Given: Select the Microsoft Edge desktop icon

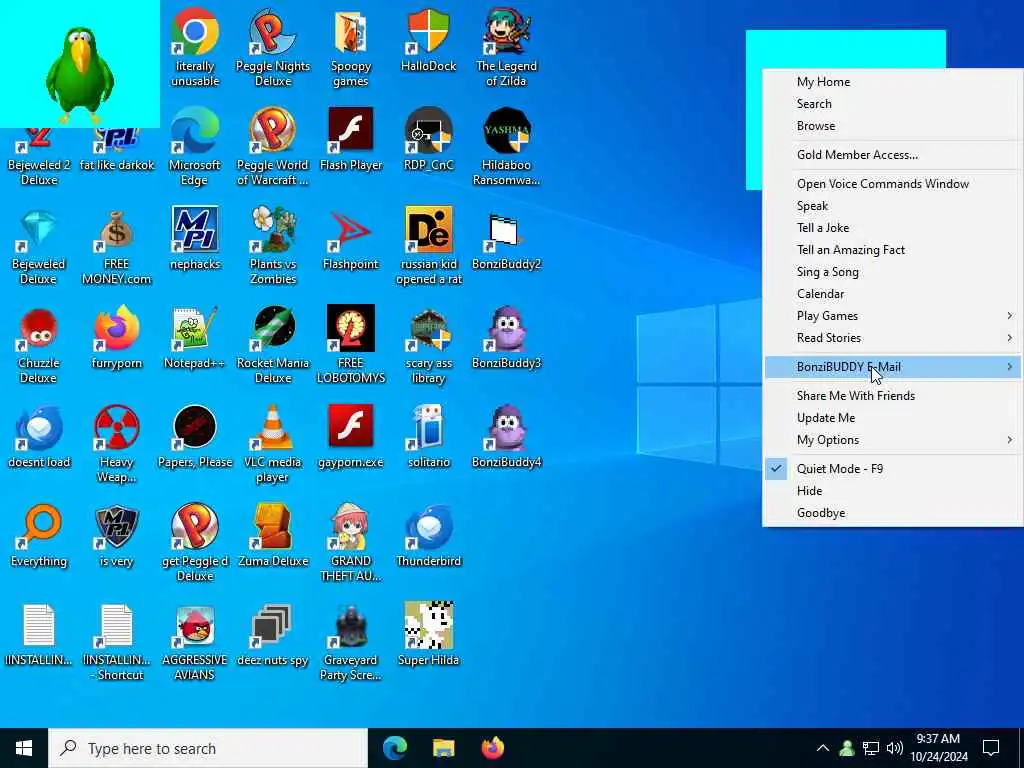Looking at the screenshot, I should pyautogui.click(x=195, y=146).
